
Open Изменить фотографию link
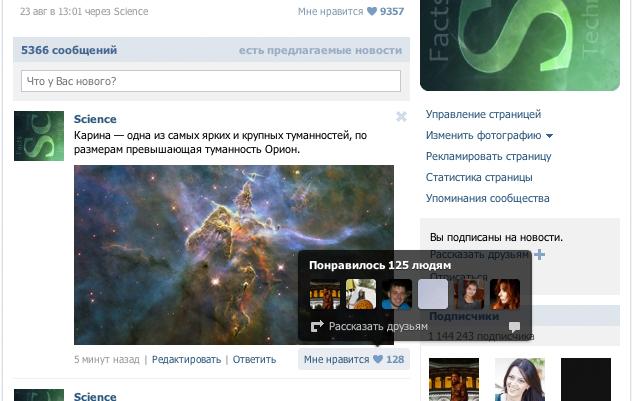[x=483, y=135]
